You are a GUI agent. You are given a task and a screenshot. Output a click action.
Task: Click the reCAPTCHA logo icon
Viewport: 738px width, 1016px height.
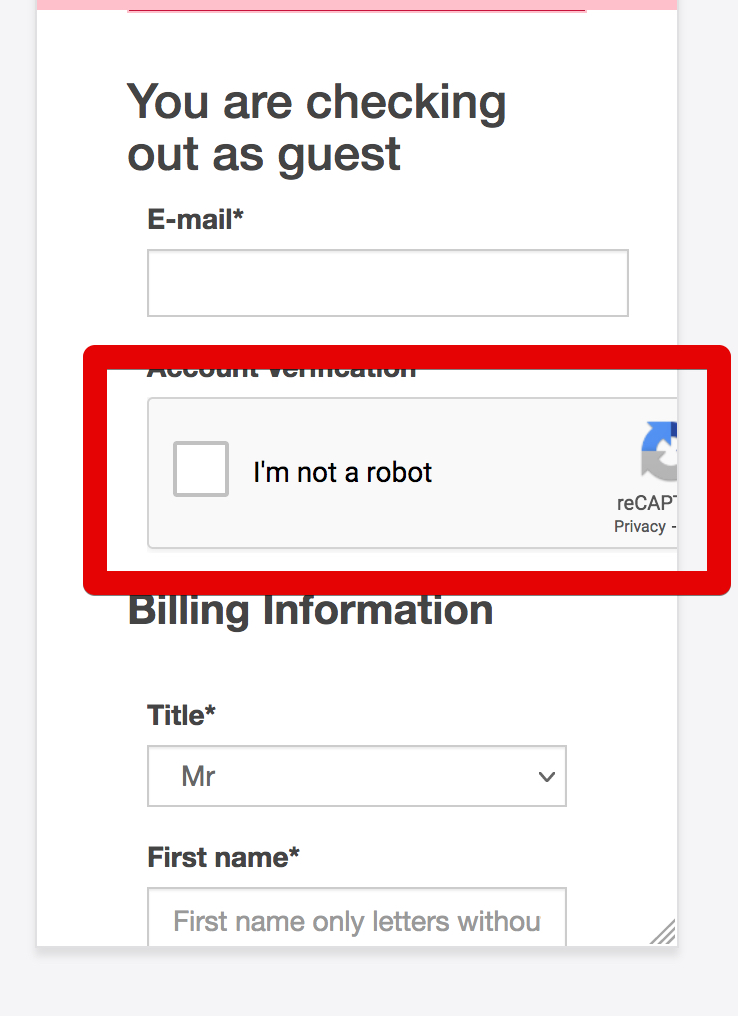click(661, 451)
